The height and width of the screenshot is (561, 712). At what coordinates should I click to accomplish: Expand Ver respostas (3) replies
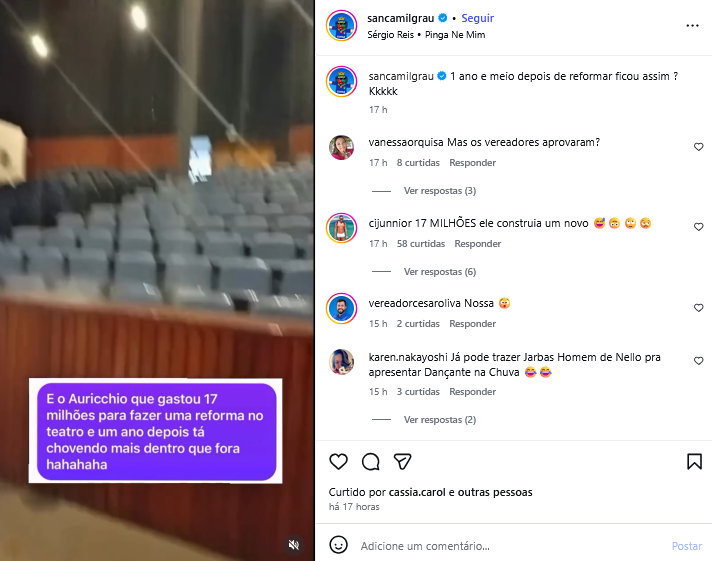pyautogui.click(x=440, y=191)
